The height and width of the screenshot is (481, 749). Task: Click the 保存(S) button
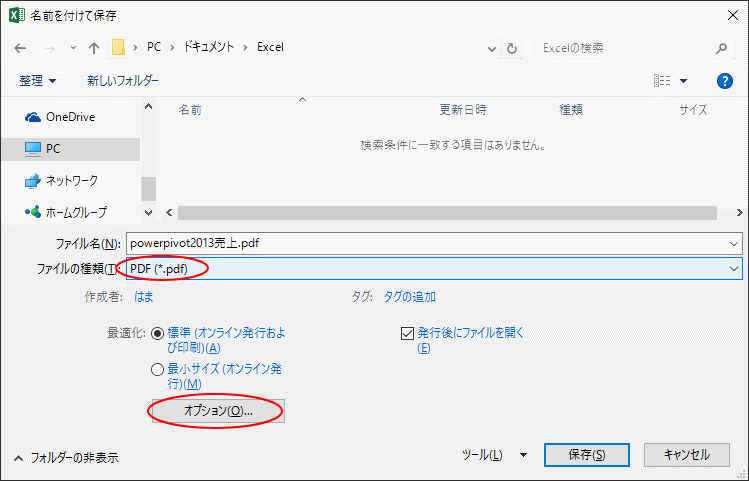click(587, 455)
